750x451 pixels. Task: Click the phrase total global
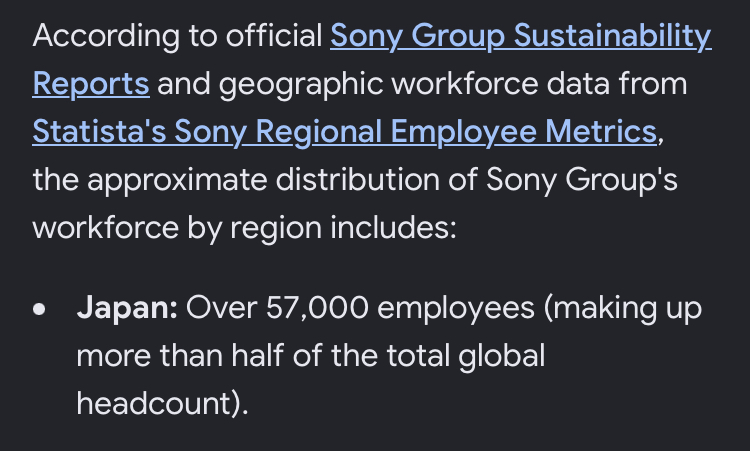[465, 356]
